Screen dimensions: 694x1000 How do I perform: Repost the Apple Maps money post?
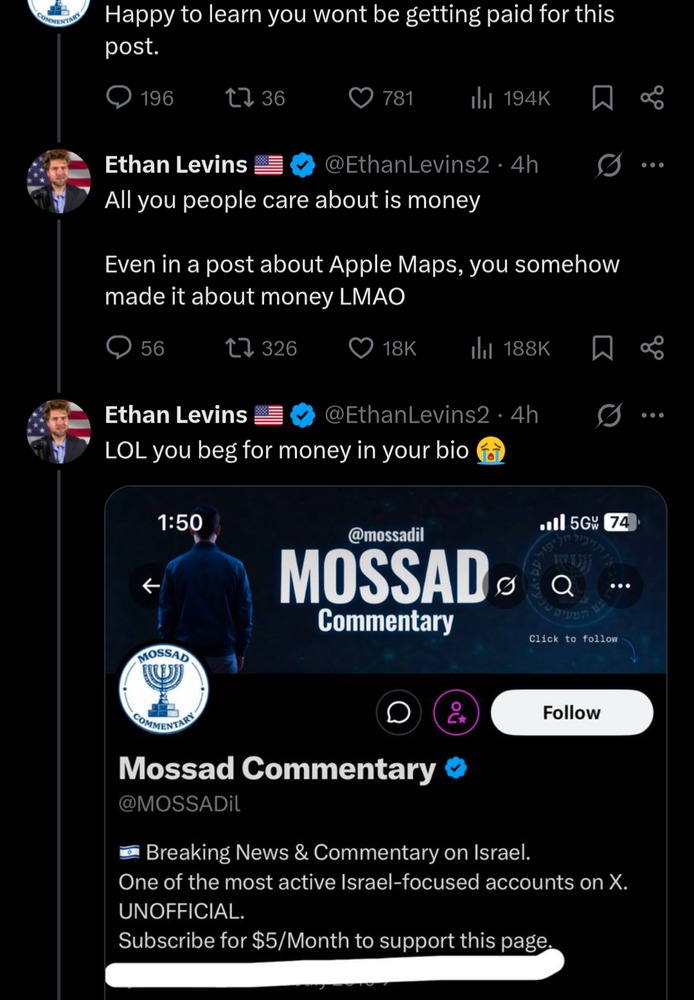click(240, 348)
